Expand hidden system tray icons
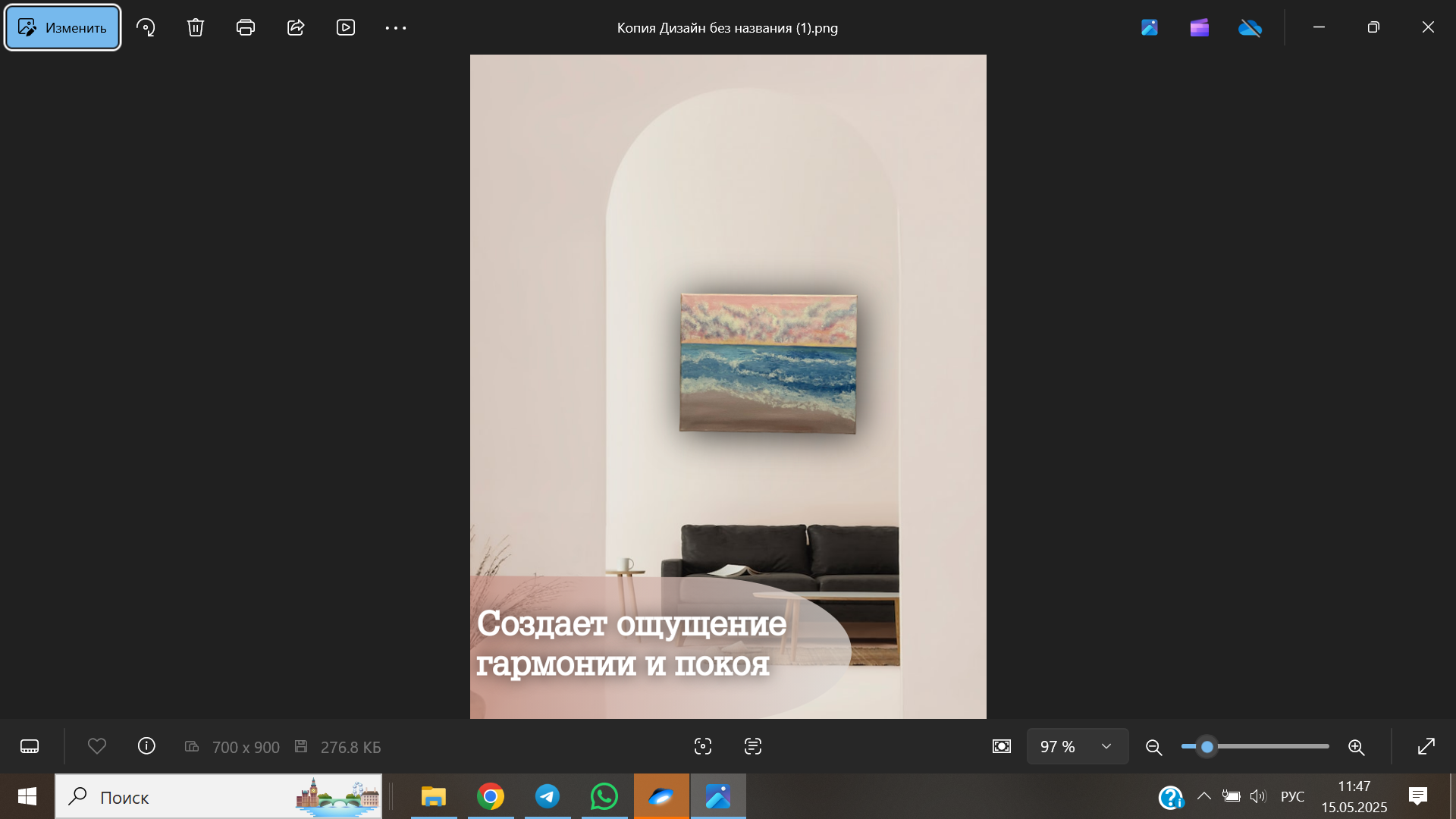The height and width of the screenshot is (819, 1456). click(x=1203, y=796)
